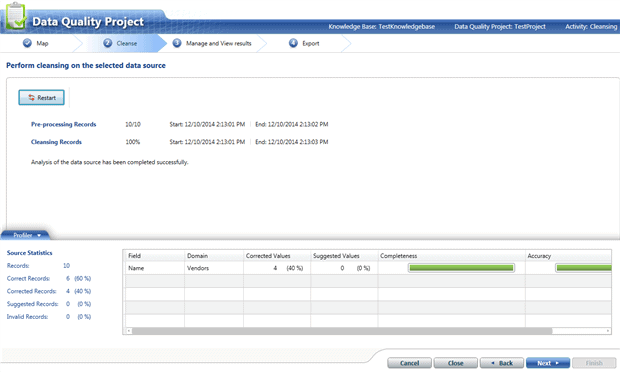Screen dimensions: 620x372
Task: Go to the Map step
Action: pos(42,43)
